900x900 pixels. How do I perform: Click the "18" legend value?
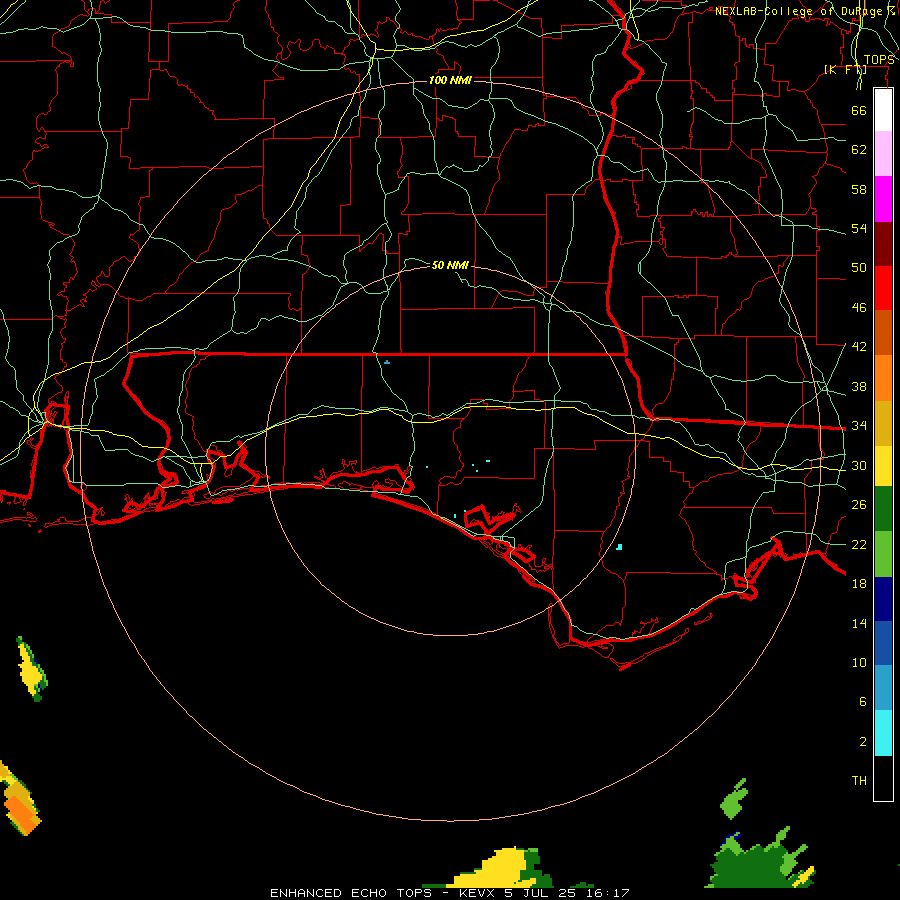click(x=859, y=584)
